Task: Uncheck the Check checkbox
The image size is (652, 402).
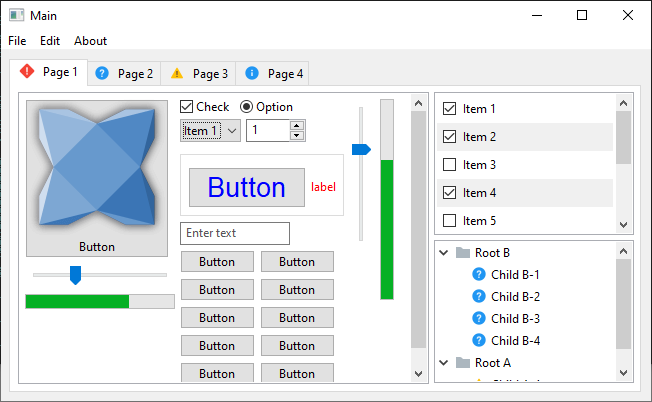Action: 186,107
